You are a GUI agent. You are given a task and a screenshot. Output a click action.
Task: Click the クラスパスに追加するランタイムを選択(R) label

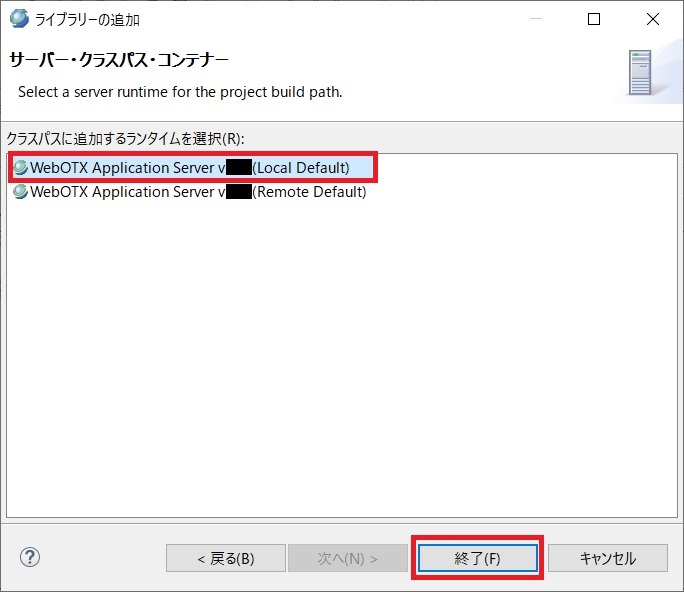tap(125, 137)
